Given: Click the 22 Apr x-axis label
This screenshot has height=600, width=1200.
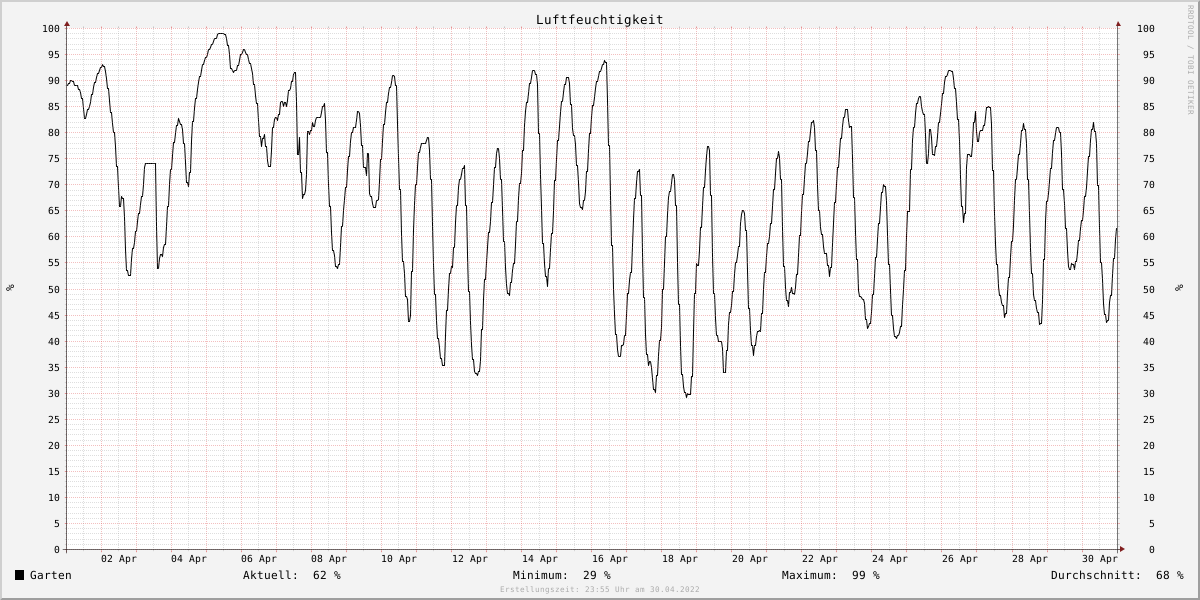Looking at the screenshot, I should 819,559.
